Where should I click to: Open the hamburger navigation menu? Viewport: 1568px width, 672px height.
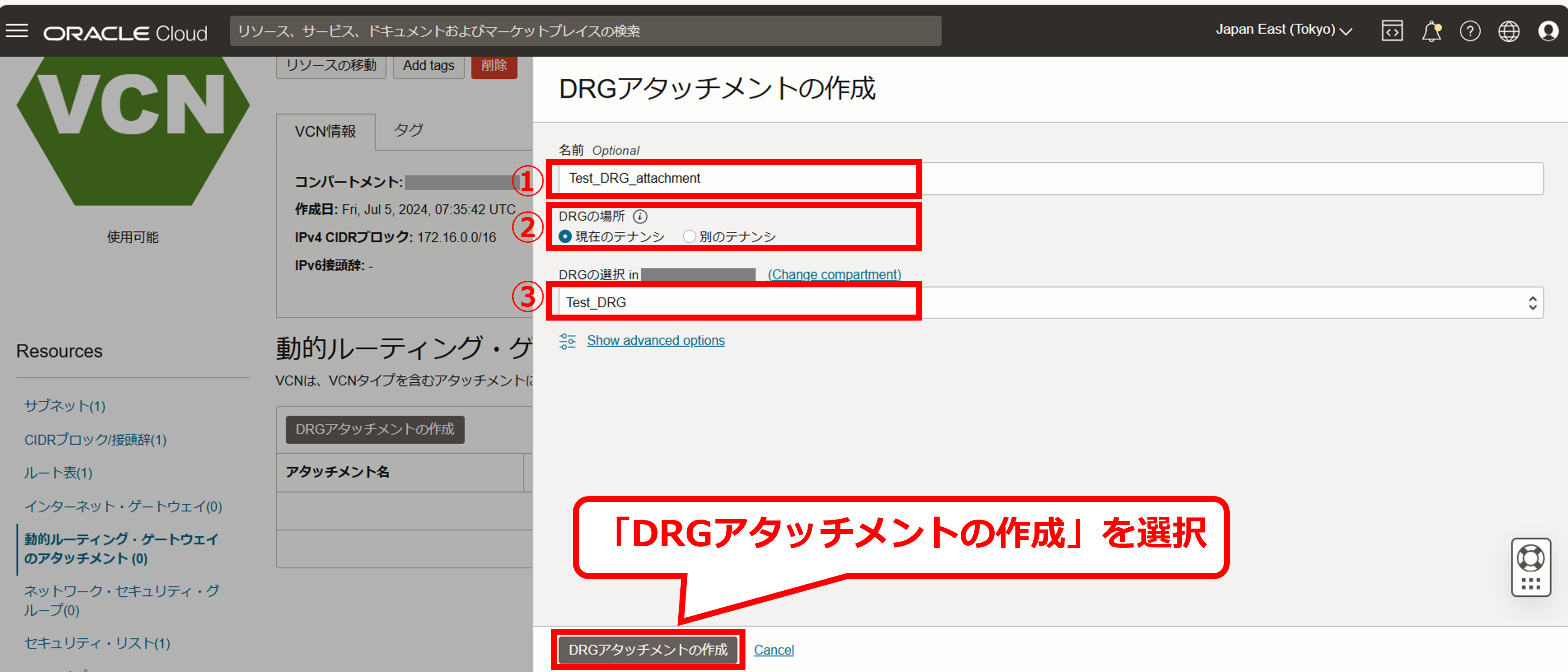point(17,31)
